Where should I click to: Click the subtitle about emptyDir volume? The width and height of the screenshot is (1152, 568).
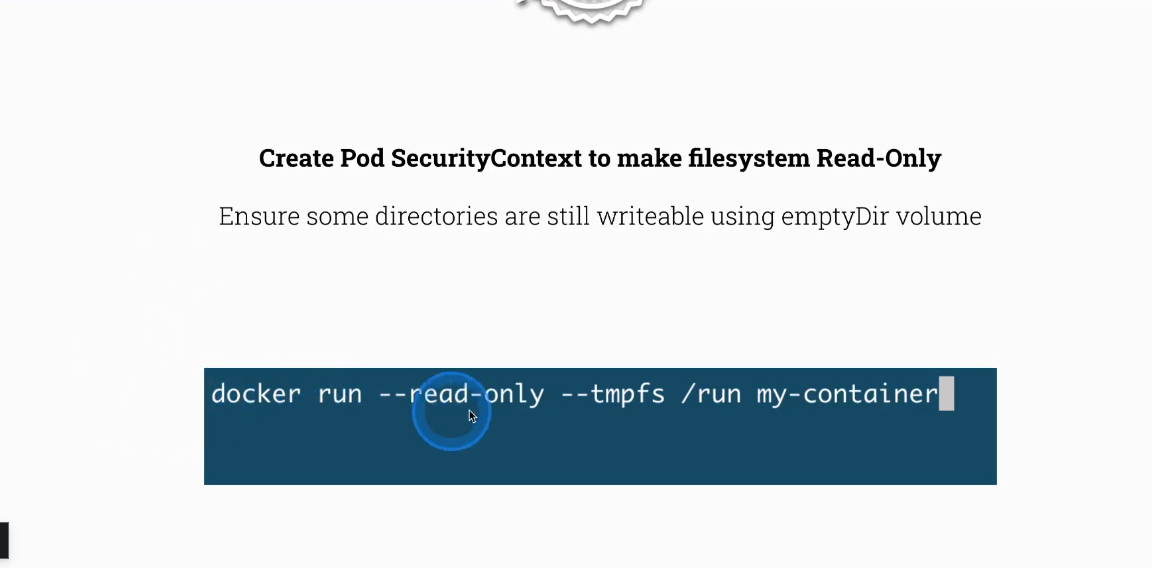pos(600,216)
